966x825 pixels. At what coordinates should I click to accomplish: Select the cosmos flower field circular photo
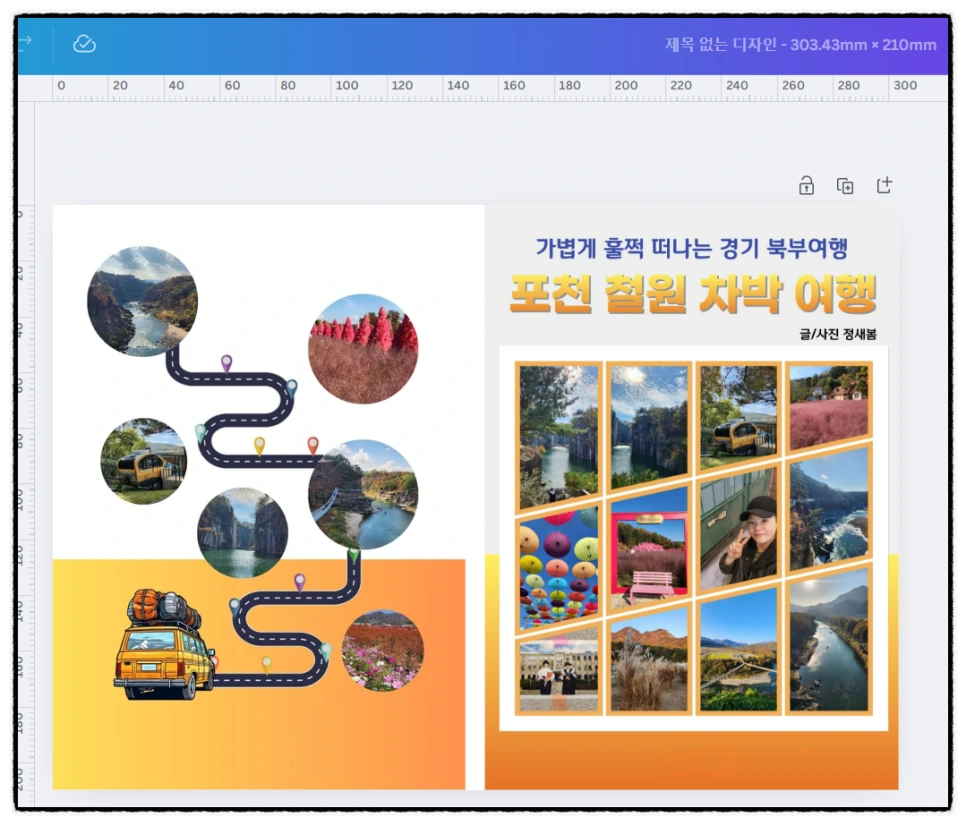point(383,650)
